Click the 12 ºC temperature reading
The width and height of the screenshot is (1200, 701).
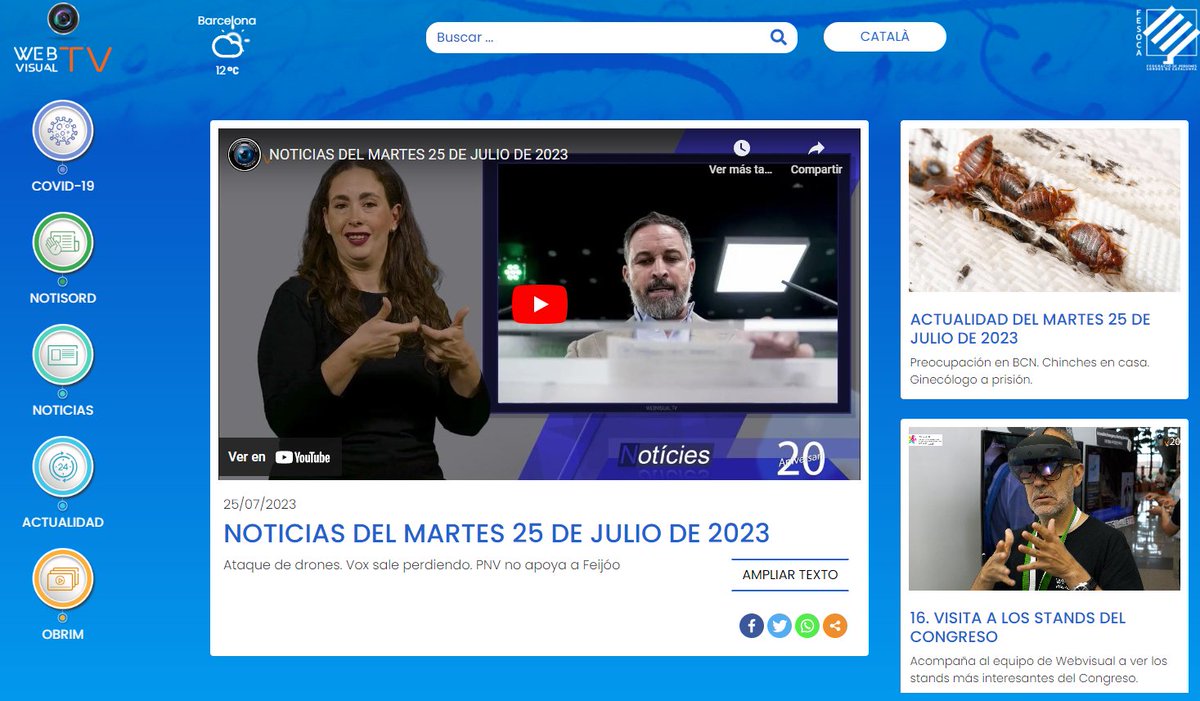(x=227, y=71)
